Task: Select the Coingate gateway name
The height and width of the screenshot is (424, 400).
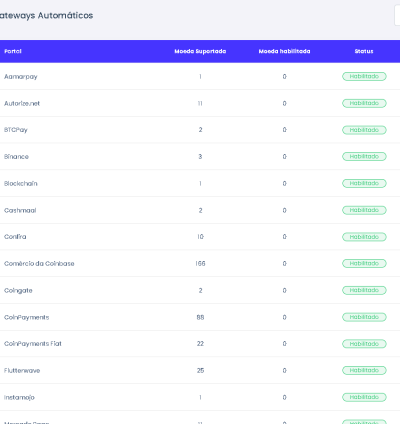Action: tap(18, 291)
